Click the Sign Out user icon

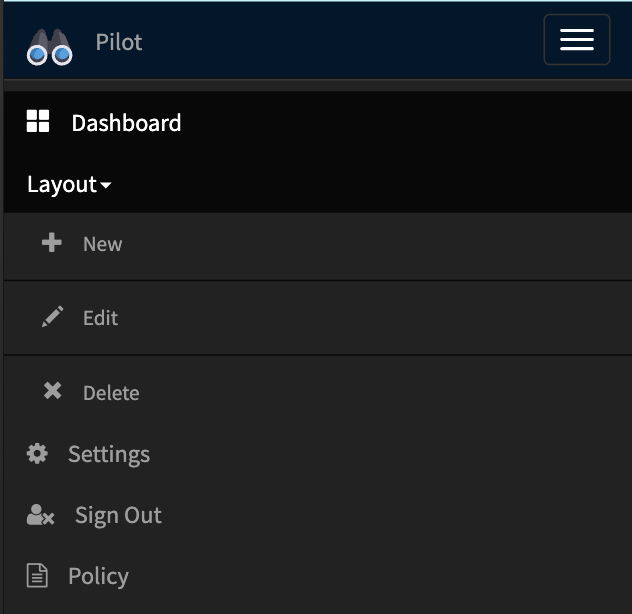tap(40, 516)
